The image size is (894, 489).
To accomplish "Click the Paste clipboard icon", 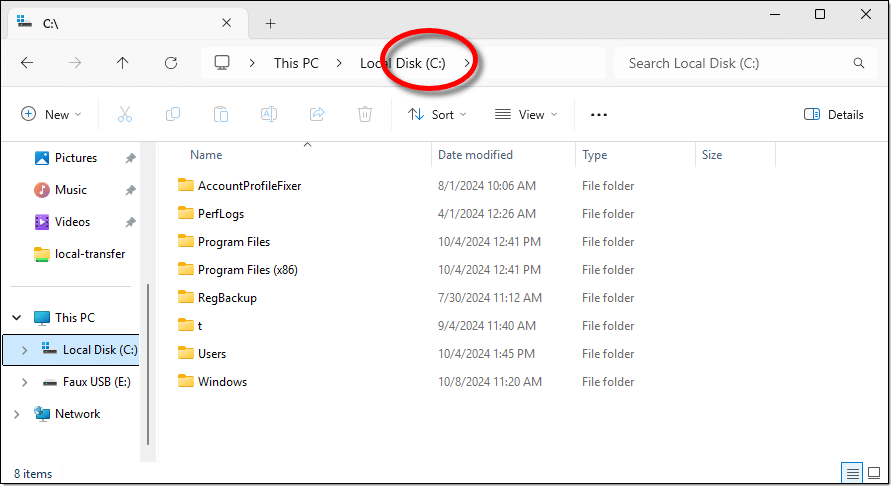I will point(221,115).
